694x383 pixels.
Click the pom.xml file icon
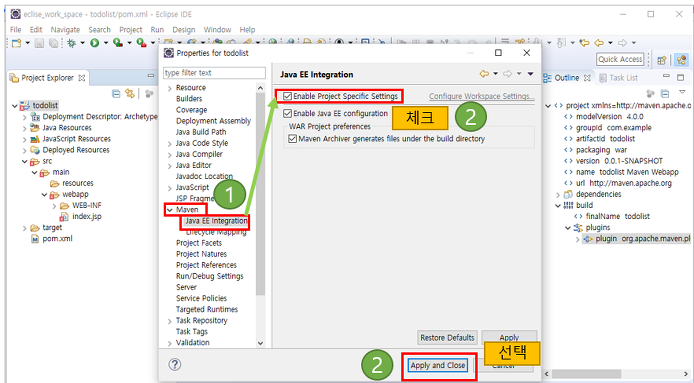pyautogui.click(x=35, y=239)
